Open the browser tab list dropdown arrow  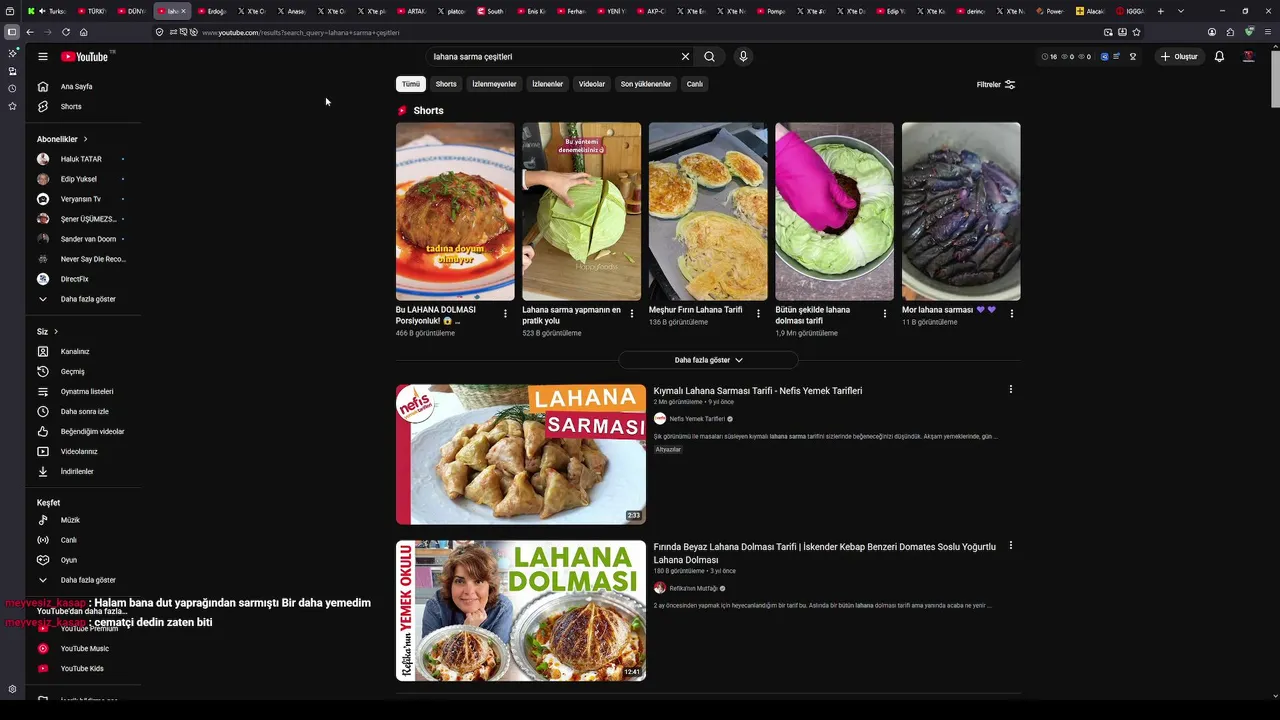tap(1181, 11)
